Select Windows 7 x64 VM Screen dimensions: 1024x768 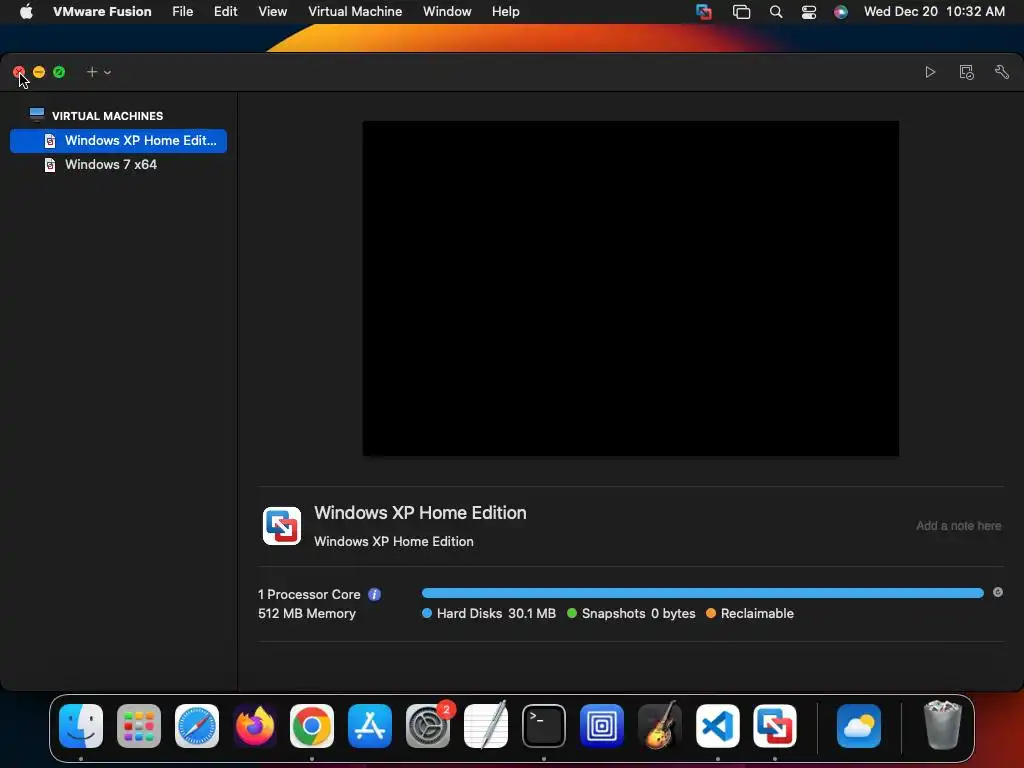click(x=118, y=165)
